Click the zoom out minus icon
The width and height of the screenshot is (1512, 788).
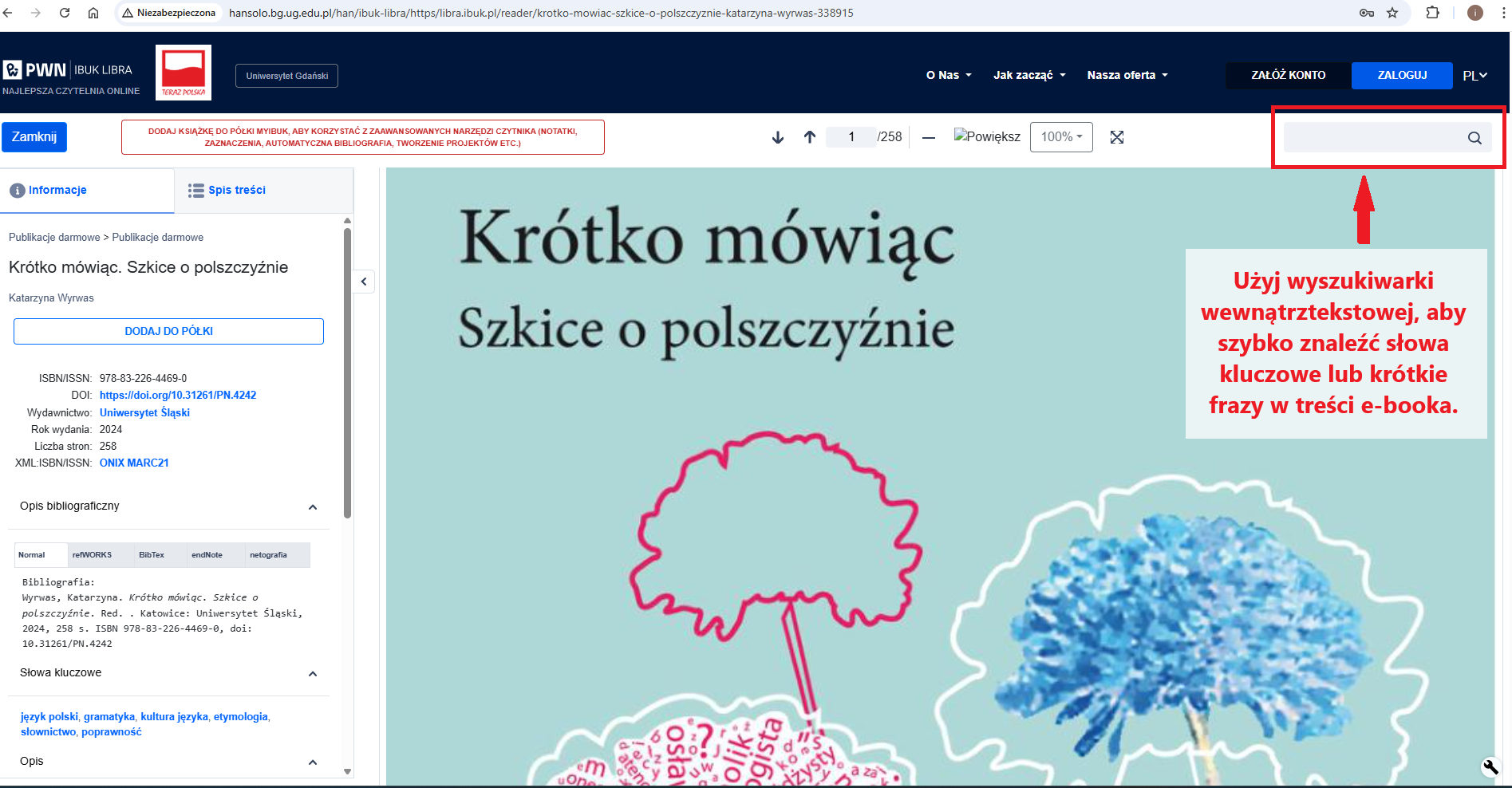coord(928,137)
